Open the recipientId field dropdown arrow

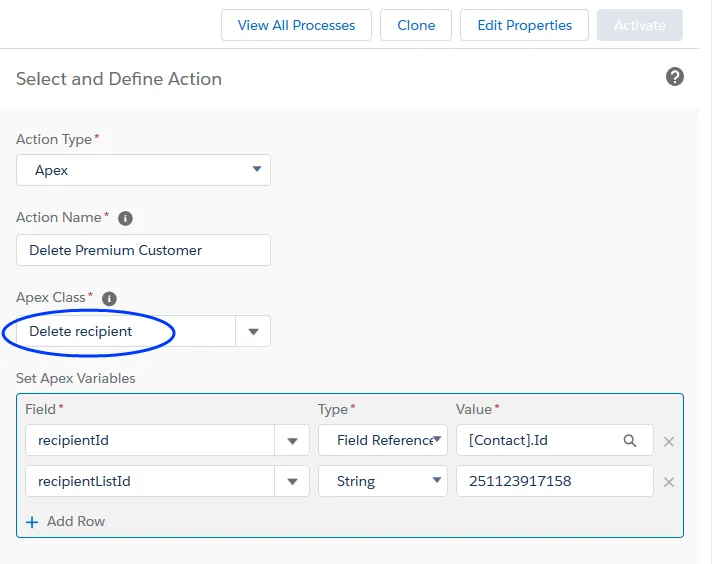[292, 440]
